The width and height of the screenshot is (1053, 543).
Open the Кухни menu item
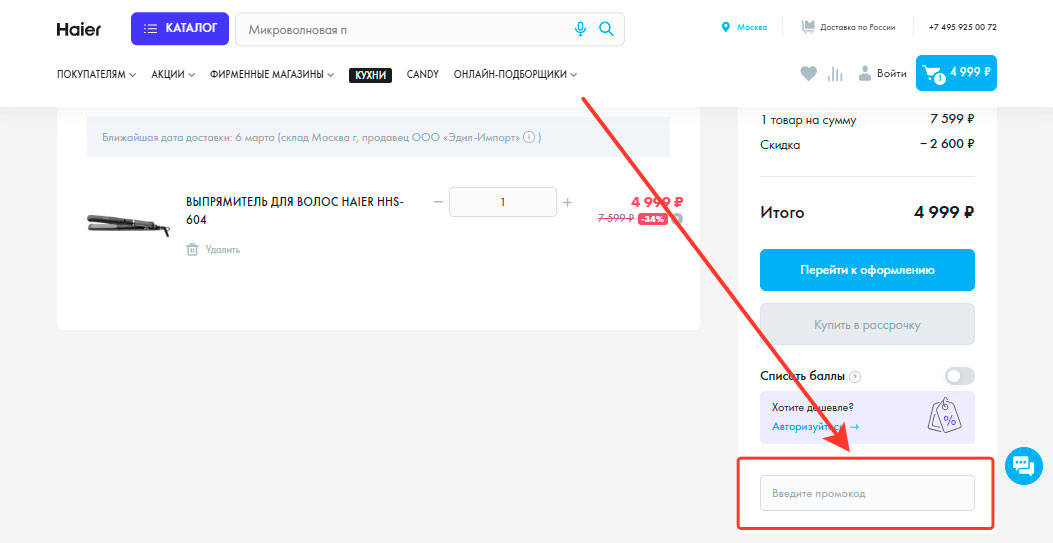tap(370, 74)
